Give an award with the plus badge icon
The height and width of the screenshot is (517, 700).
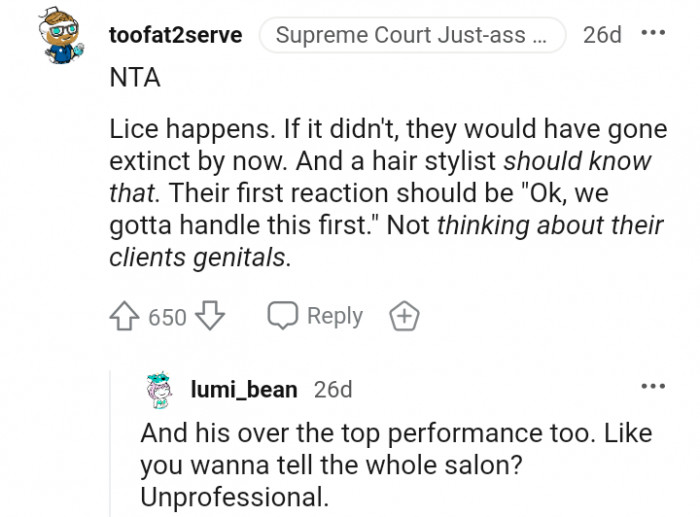[x=404, y=317]
